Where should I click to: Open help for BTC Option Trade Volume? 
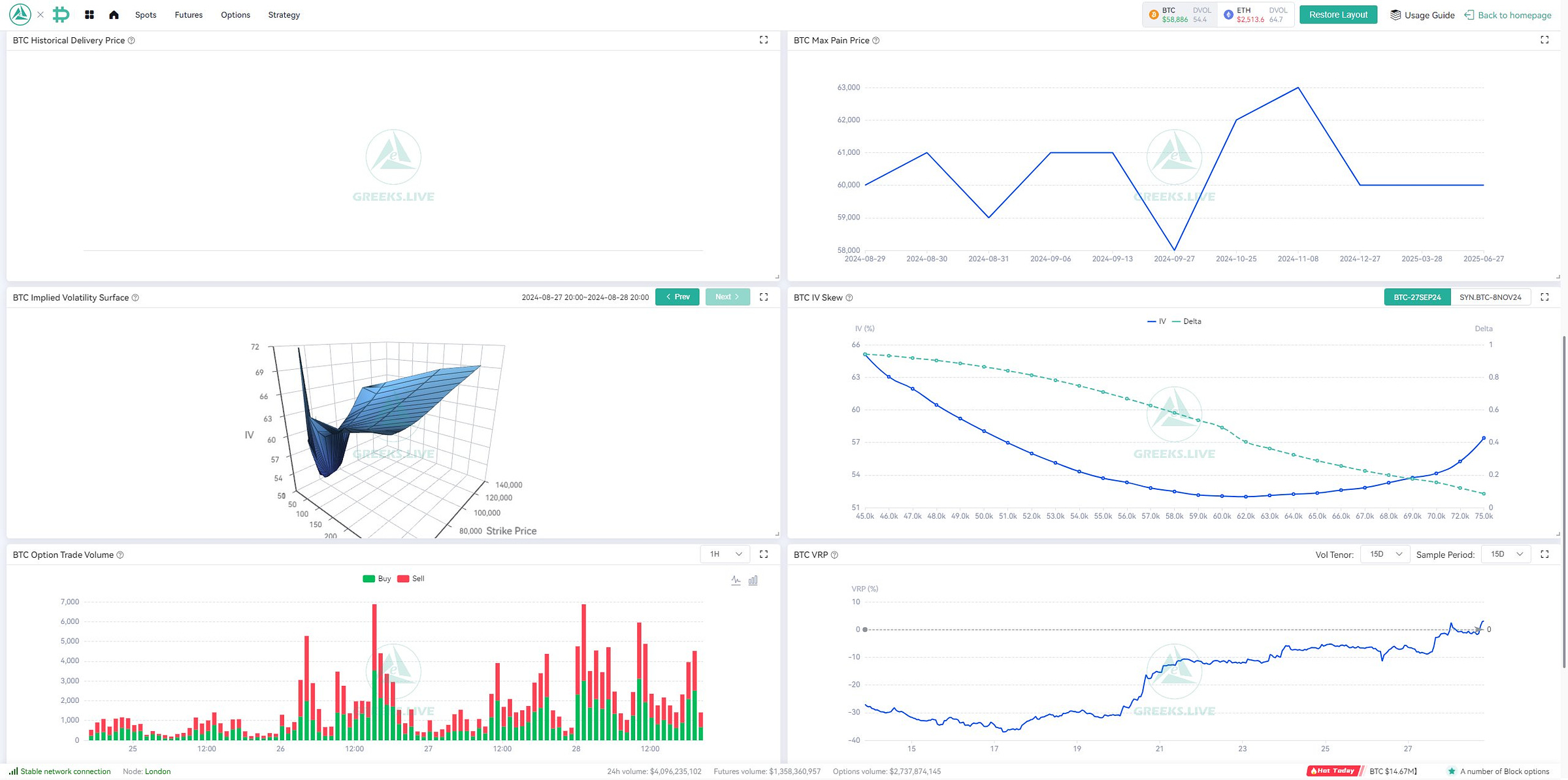point(120,555)
